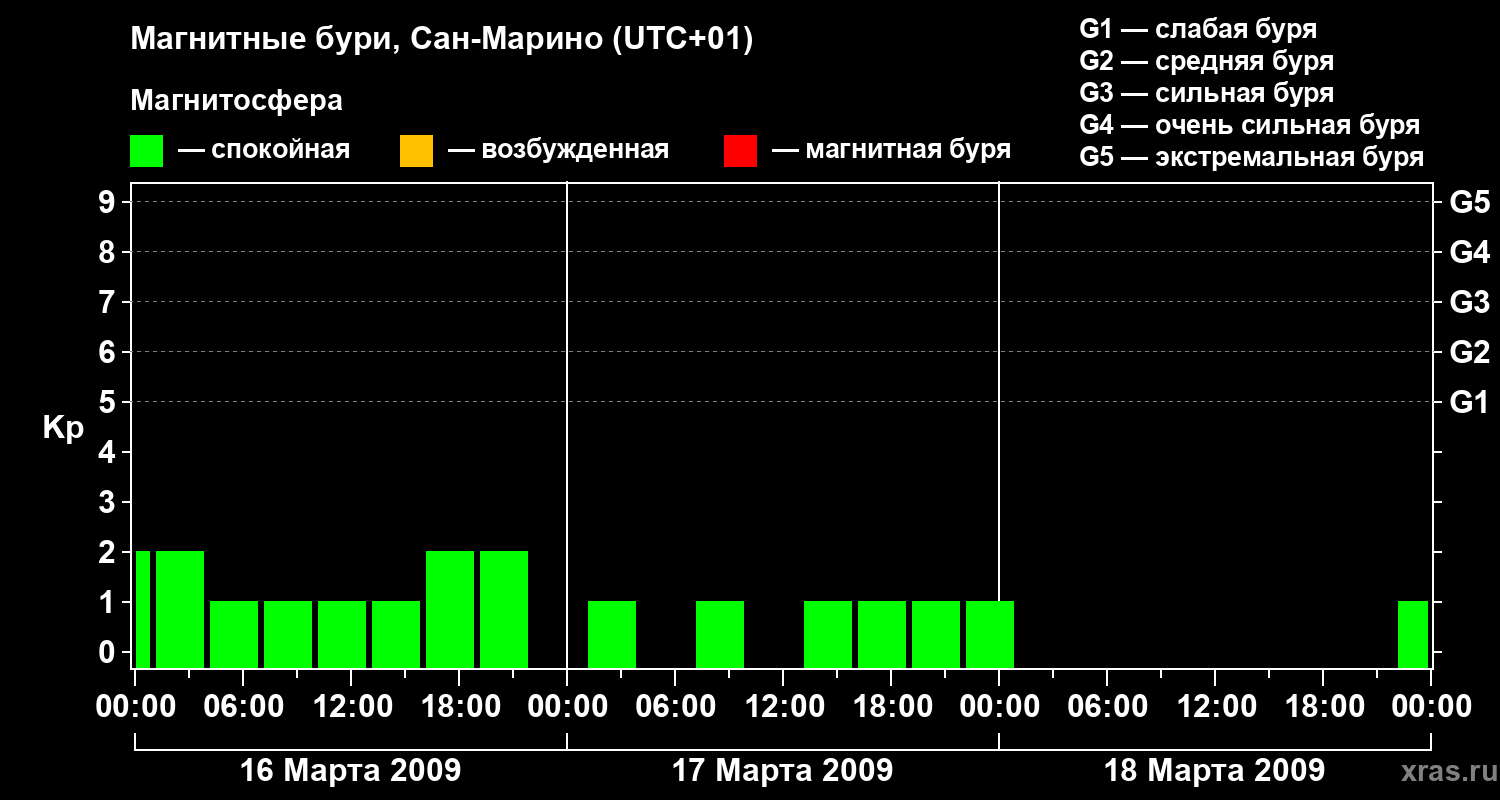Click the 'Kp' axis title
Screen dimensions: 1500x800
pos(63,428)
